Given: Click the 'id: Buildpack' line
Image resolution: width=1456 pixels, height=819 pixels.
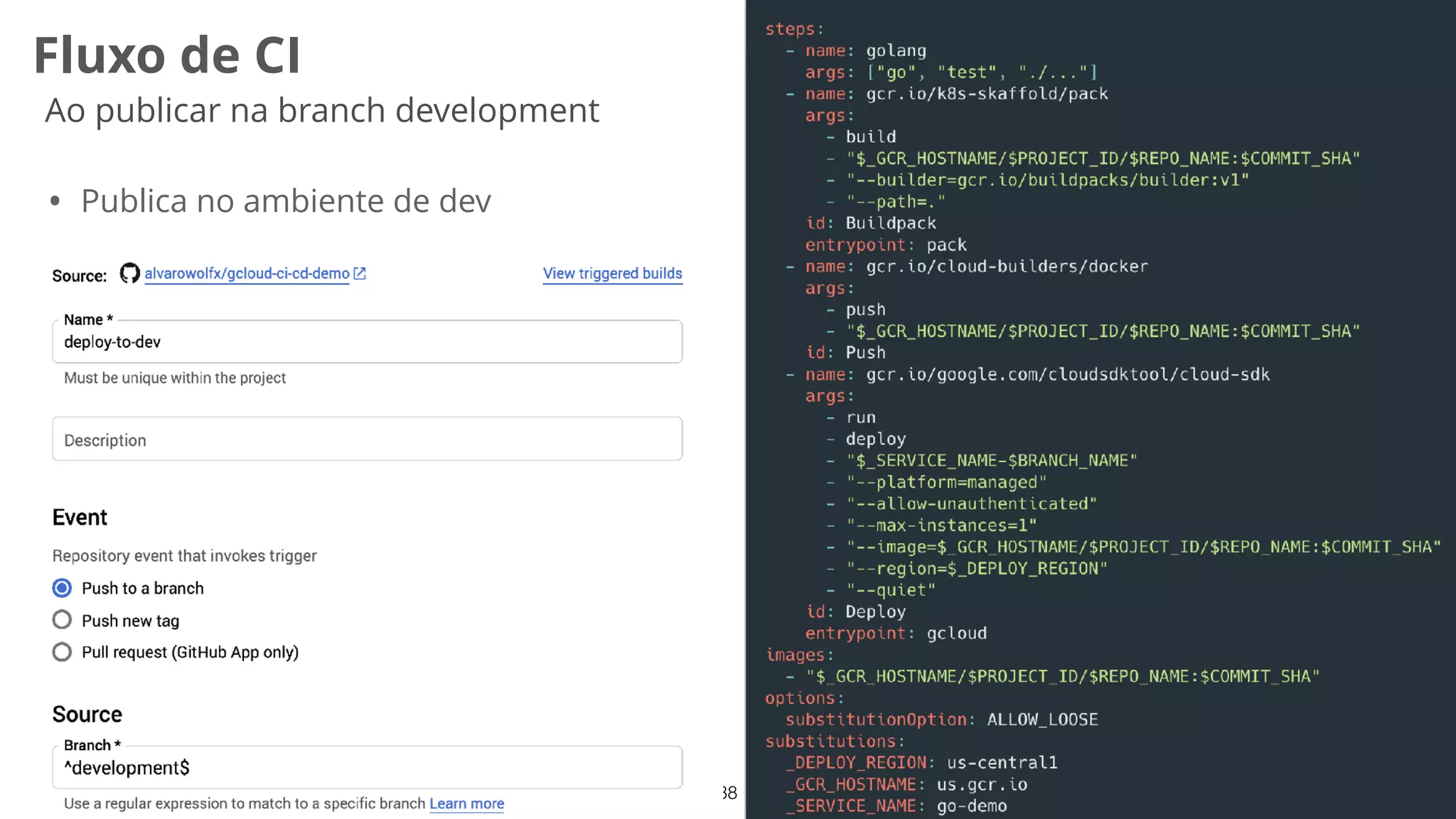Looking at the screenshot, I should click(871, 223).
